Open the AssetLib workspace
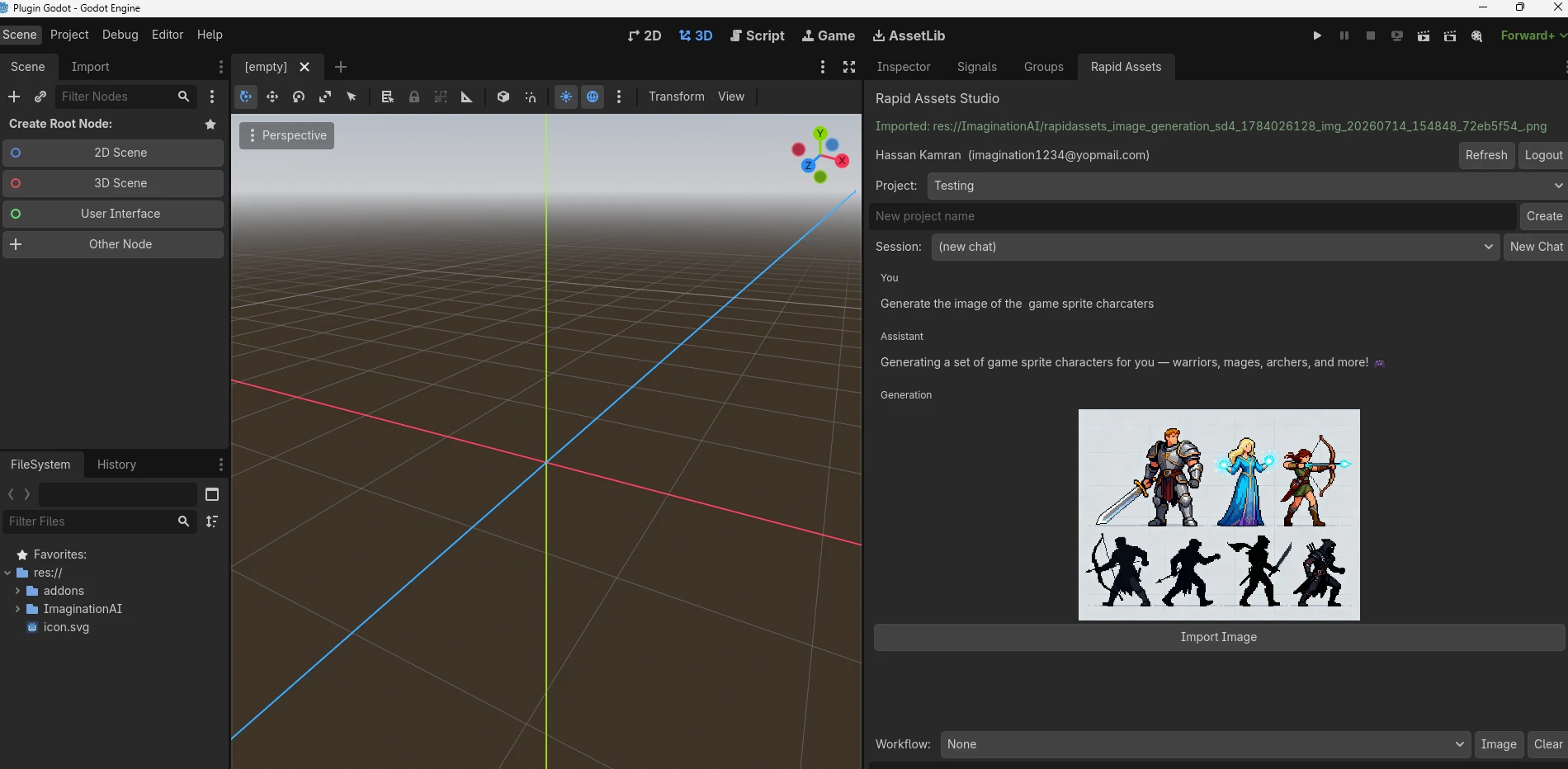Viewport: 1568px width, 769px height. (x=909, y=35)
